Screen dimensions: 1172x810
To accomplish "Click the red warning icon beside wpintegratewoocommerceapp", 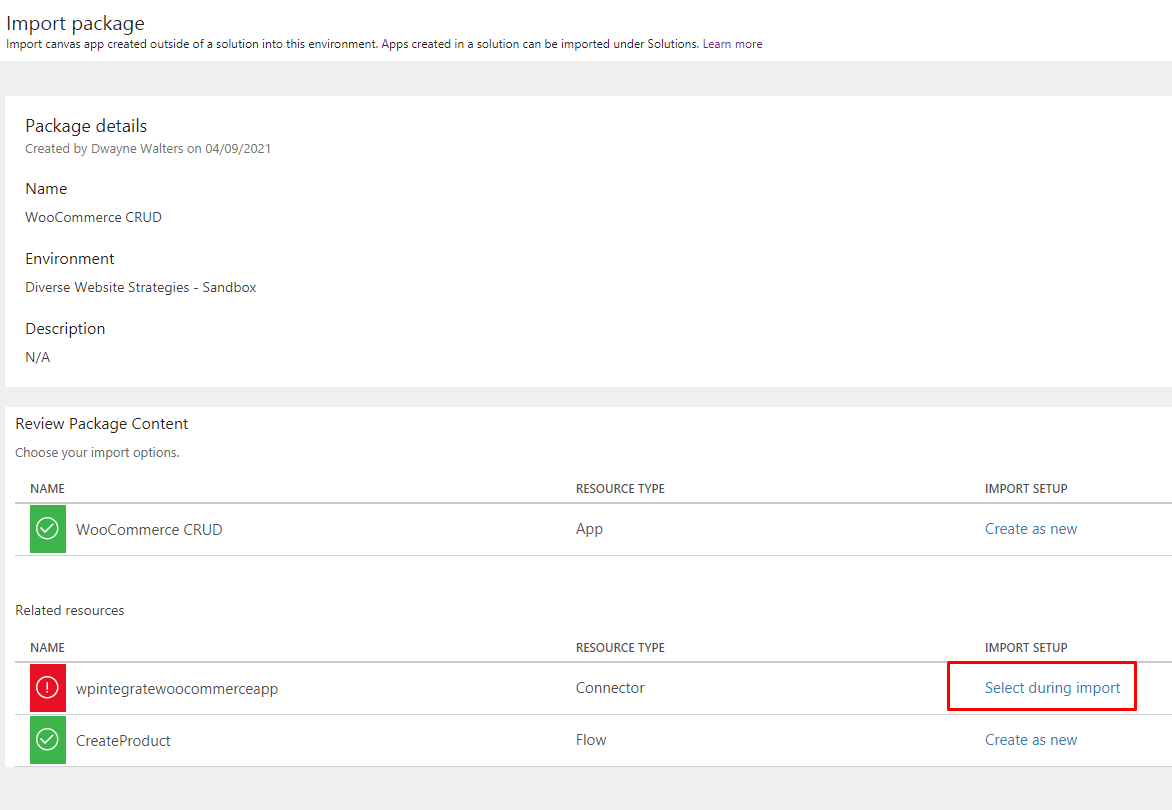I will pos(48,687).
